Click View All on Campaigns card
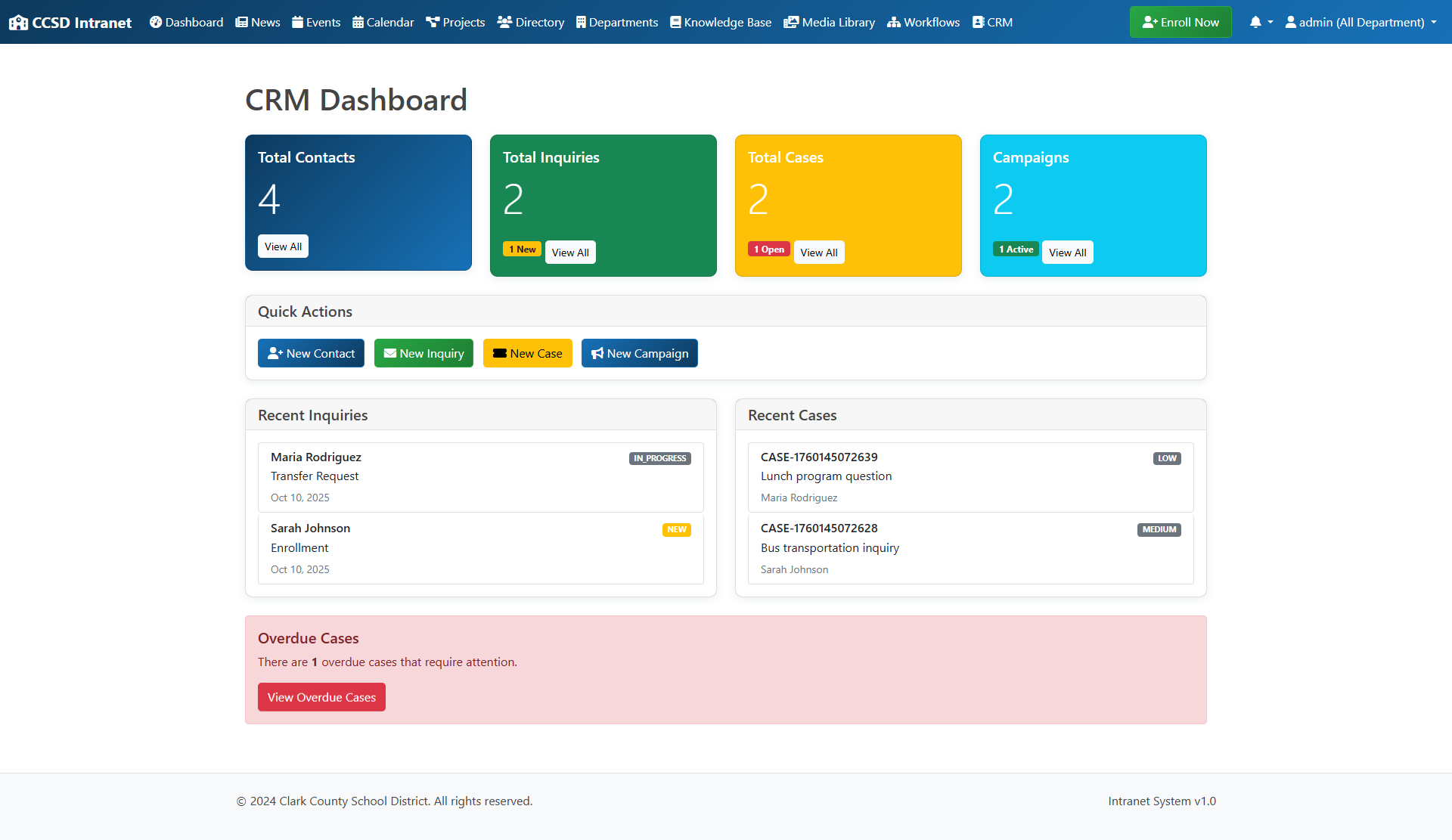1452x840 pixels. [x=1067, y=253]
